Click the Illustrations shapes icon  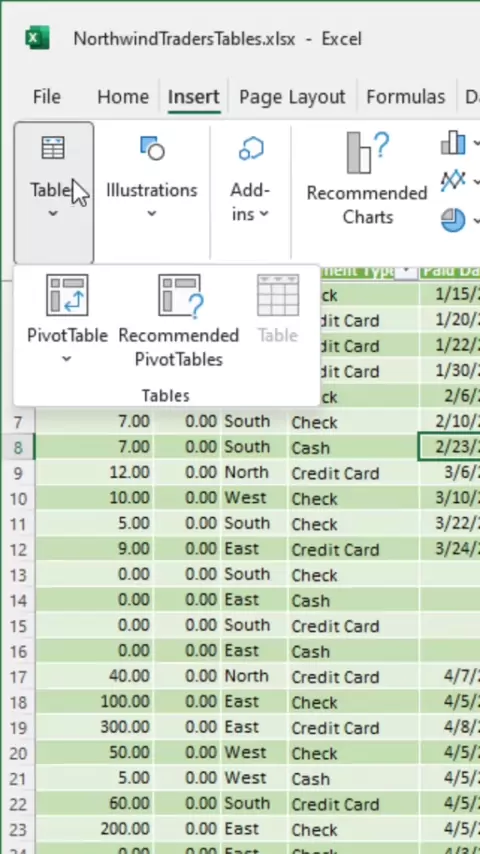click(x=152, y=148)
